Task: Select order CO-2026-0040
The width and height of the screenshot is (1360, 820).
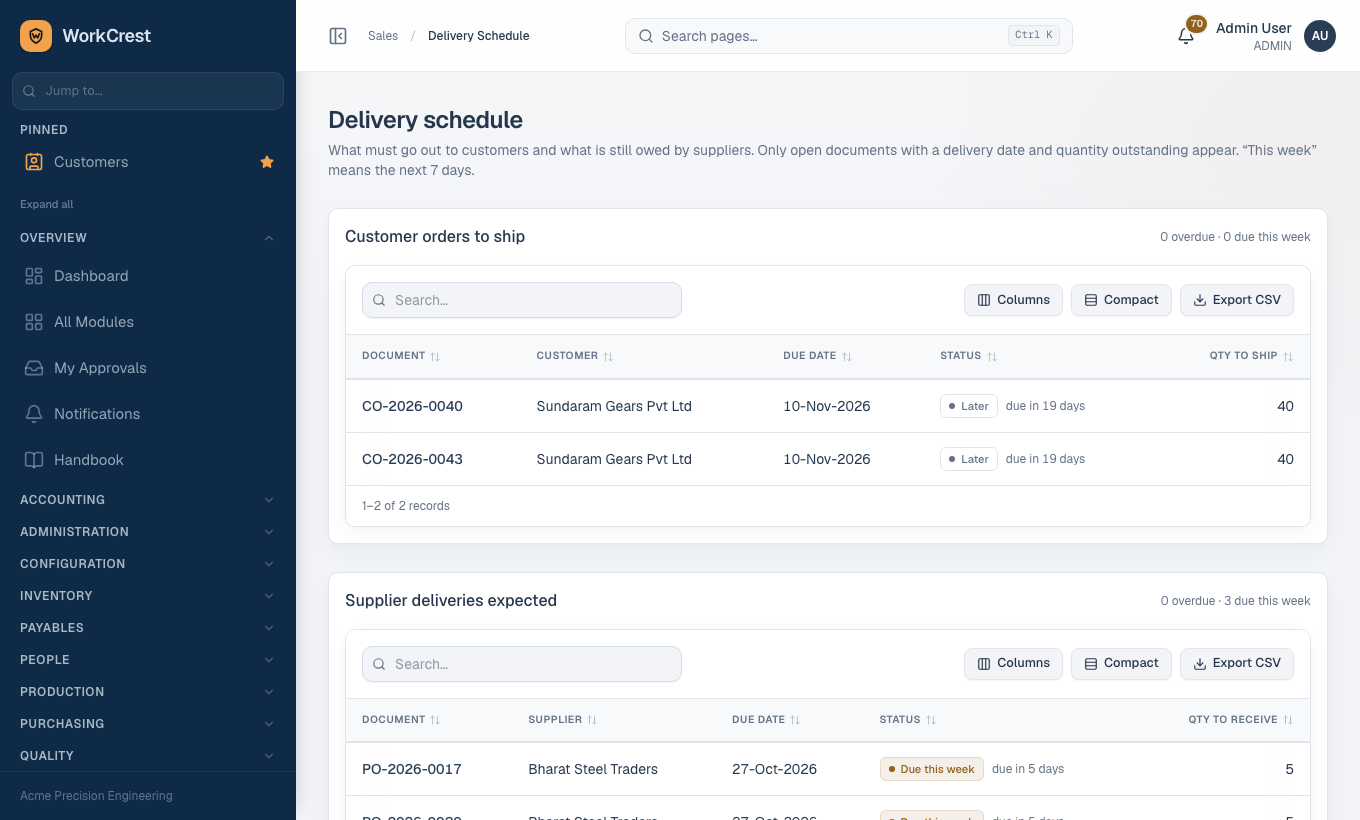Action: (x=412, y=406)
